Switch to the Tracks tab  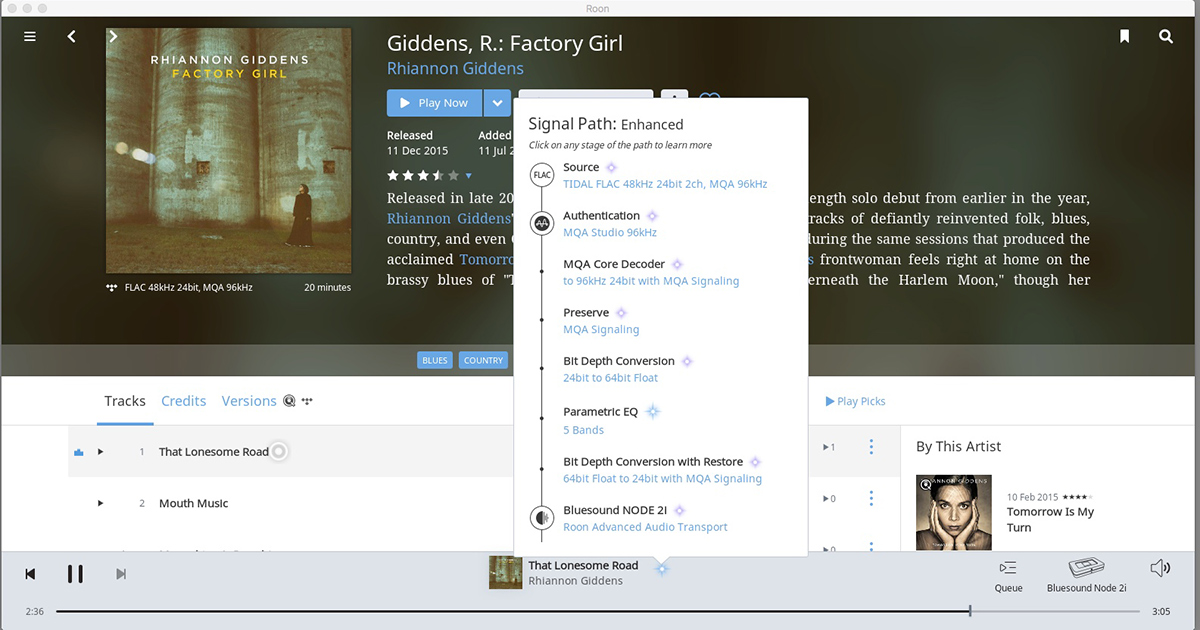point(125,401)
